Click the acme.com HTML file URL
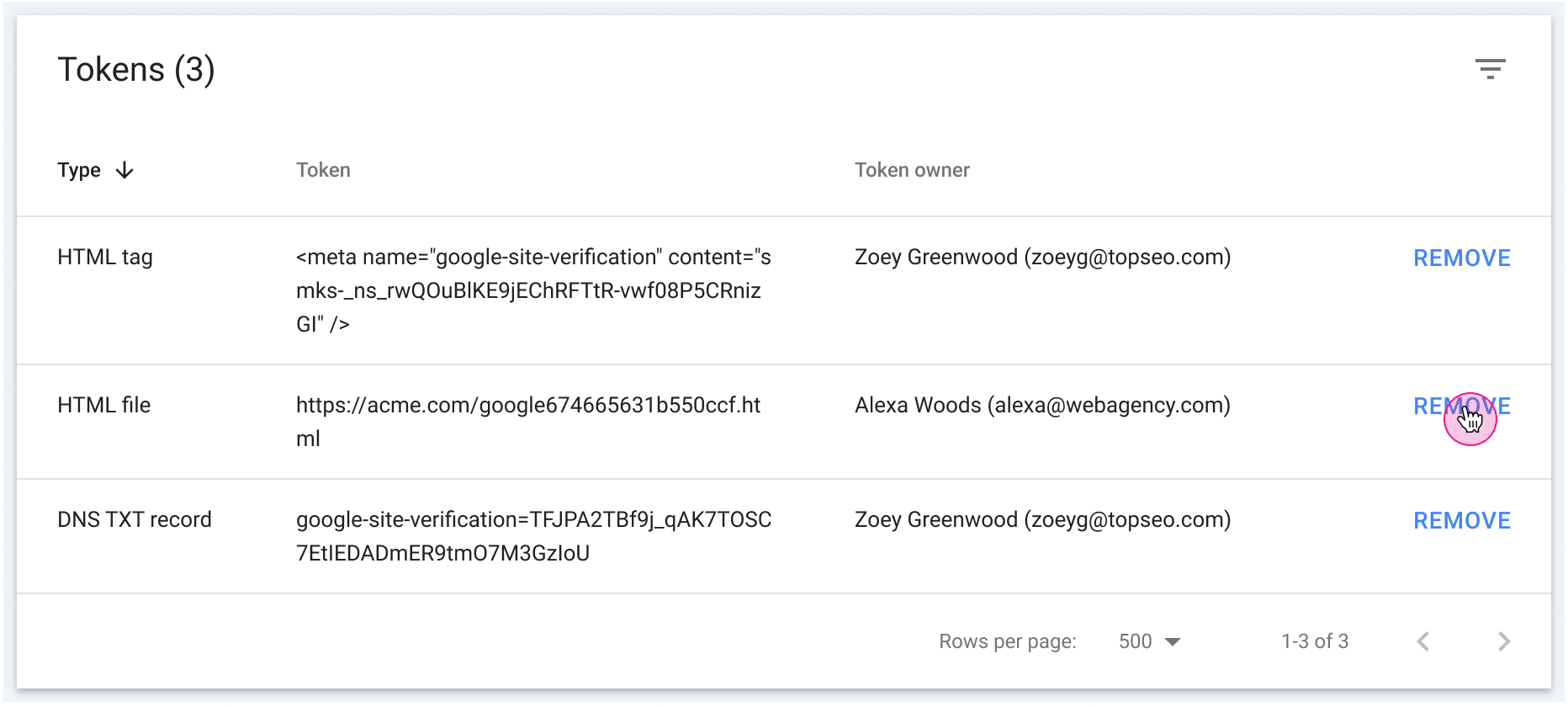 click(528, 422)
